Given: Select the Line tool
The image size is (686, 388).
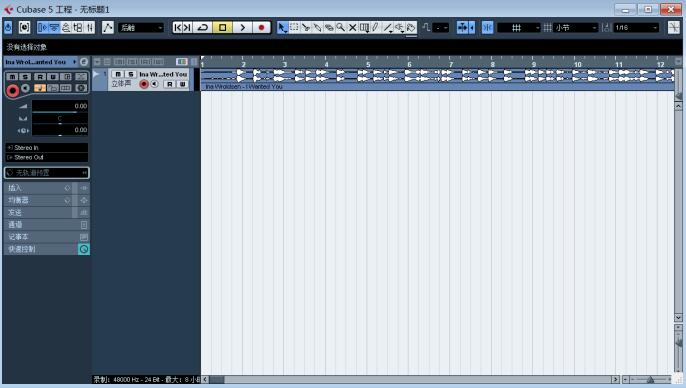Looking at the screenshot, I should [x=387, y=28].
